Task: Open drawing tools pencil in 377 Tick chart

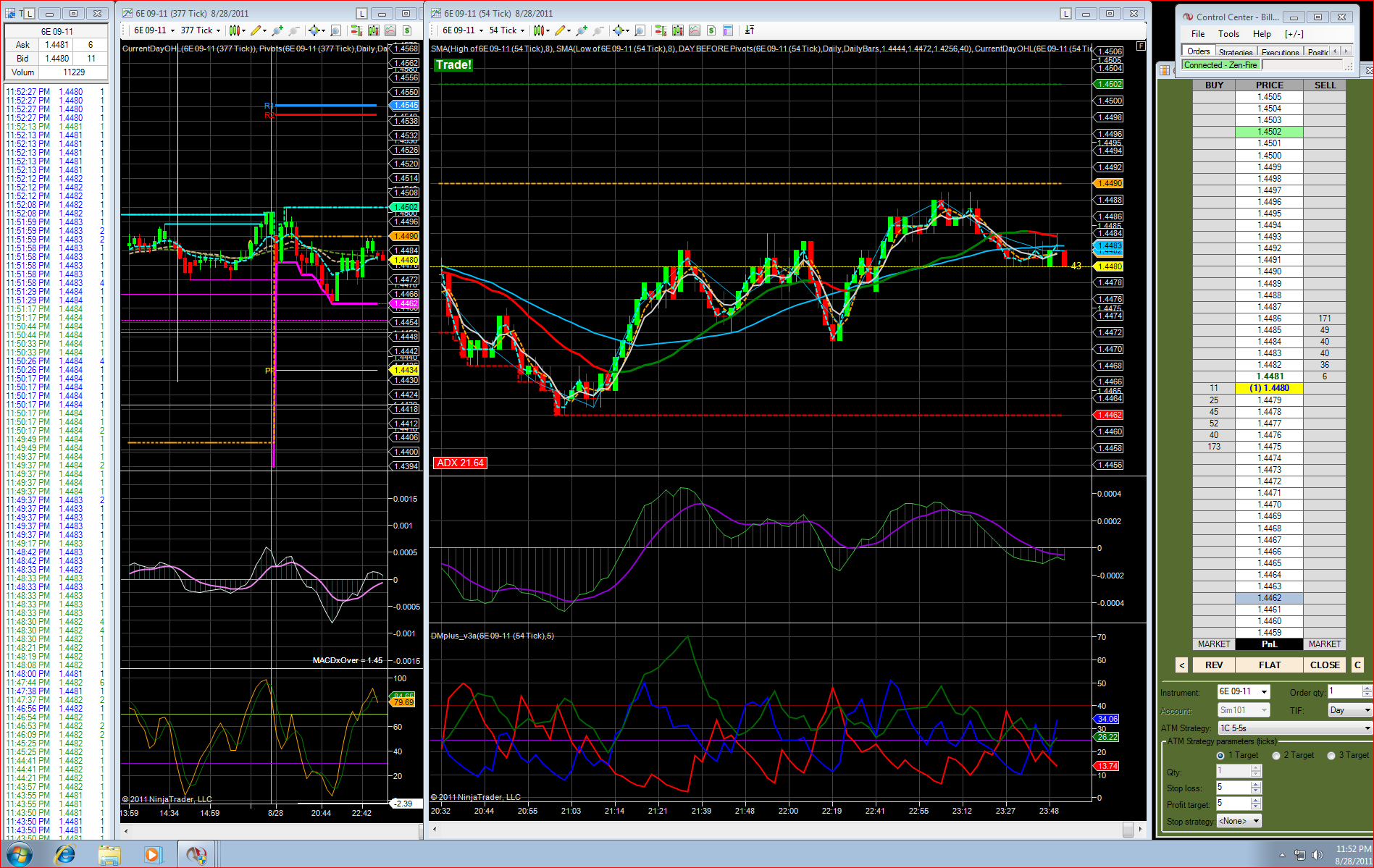Action: coord(259,30)
